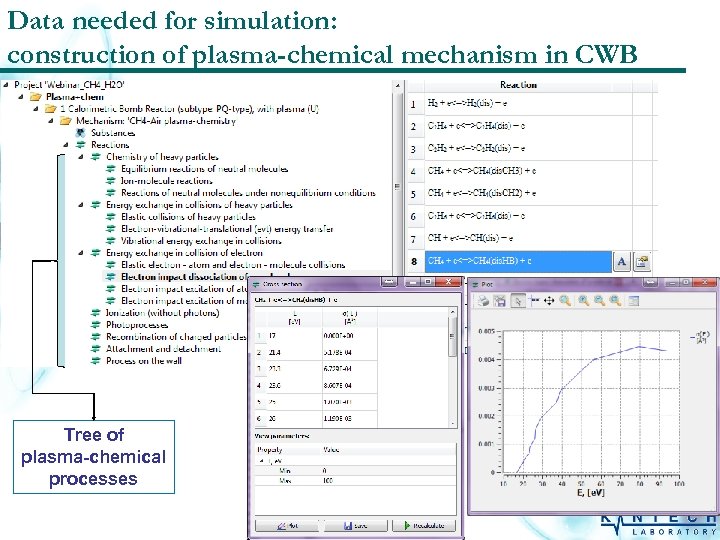This screenshot has width=720, height=540.
Task: Select Equilibrium reactions of neutral molecules
Action: [204, 169]
